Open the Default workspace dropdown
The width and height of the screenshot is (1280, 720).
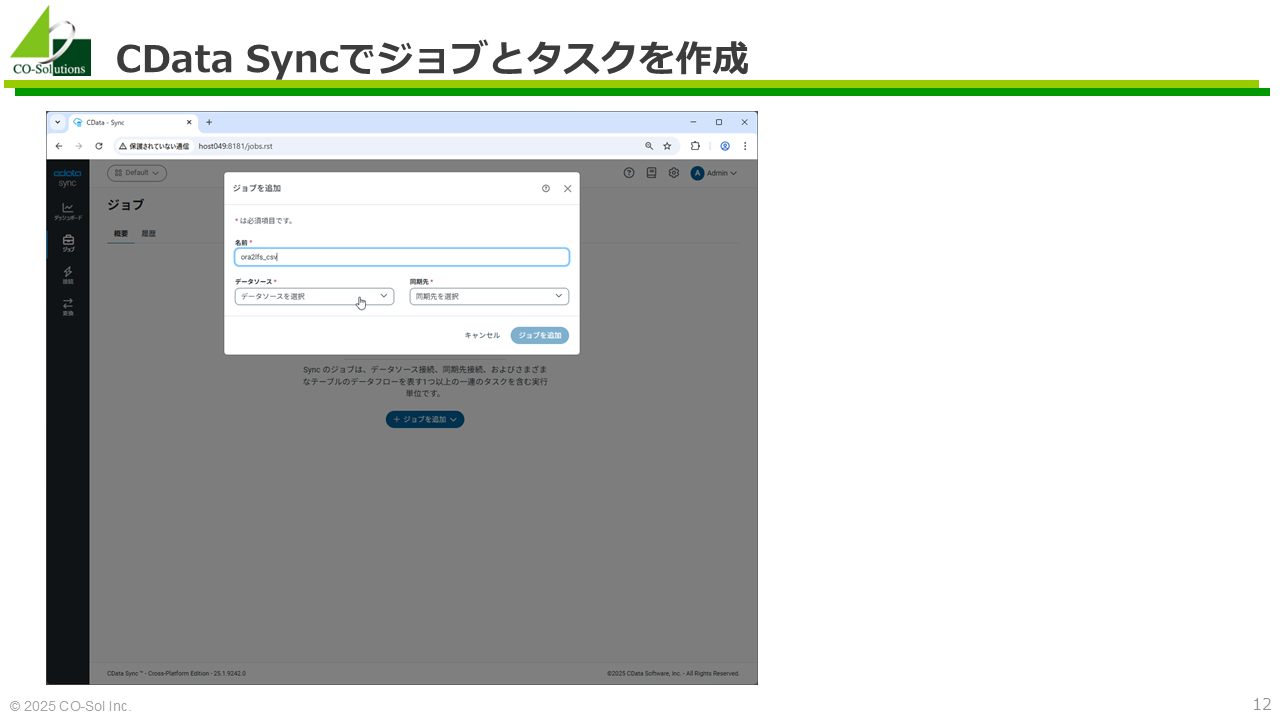click(x=137, y=173)
